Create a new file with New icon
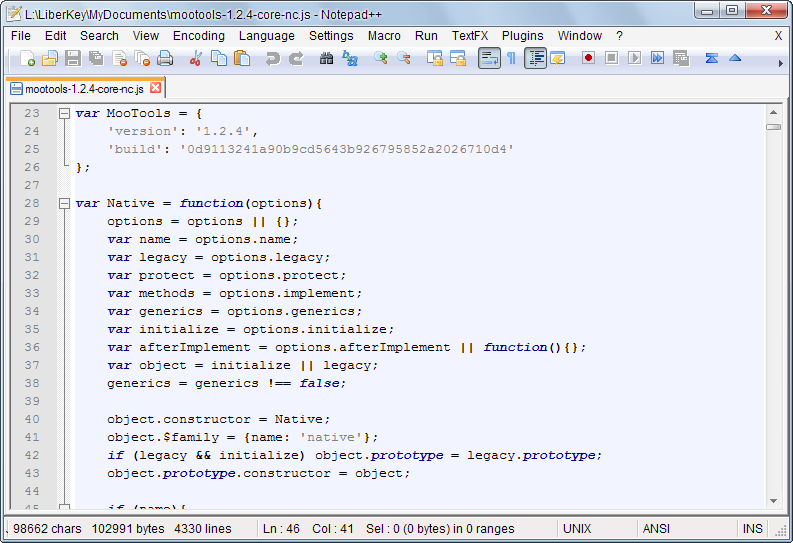793x543 pixels. (x=27, y=59)
